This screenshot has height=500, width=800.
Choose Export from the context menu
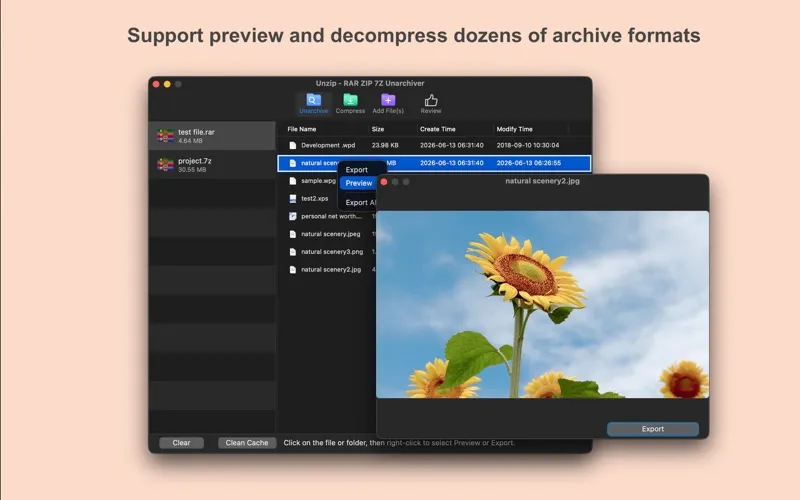(x=356, y=170)
